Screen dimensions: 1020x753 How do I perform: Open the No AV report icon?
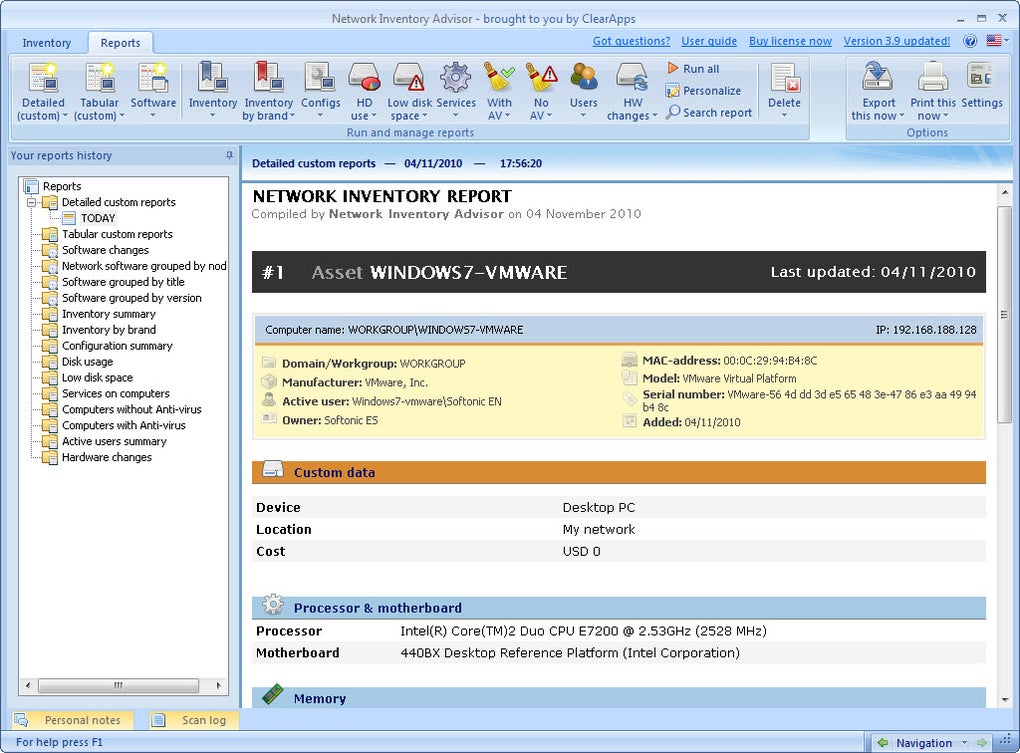[541, 77]
